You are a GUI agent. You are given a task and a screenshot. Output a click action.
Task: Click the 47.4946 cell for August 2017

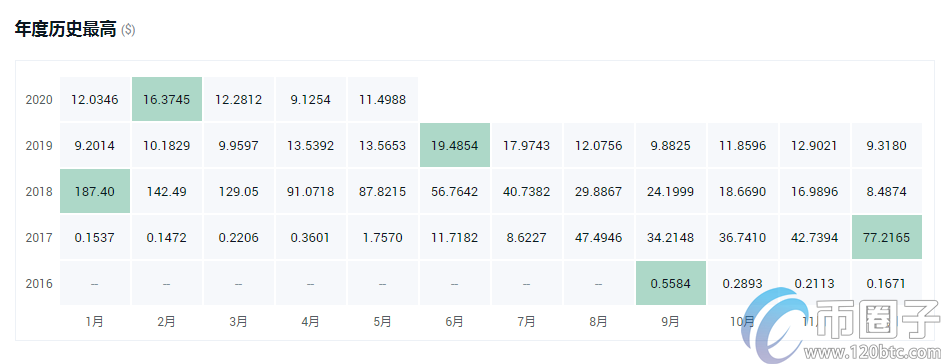598,237
